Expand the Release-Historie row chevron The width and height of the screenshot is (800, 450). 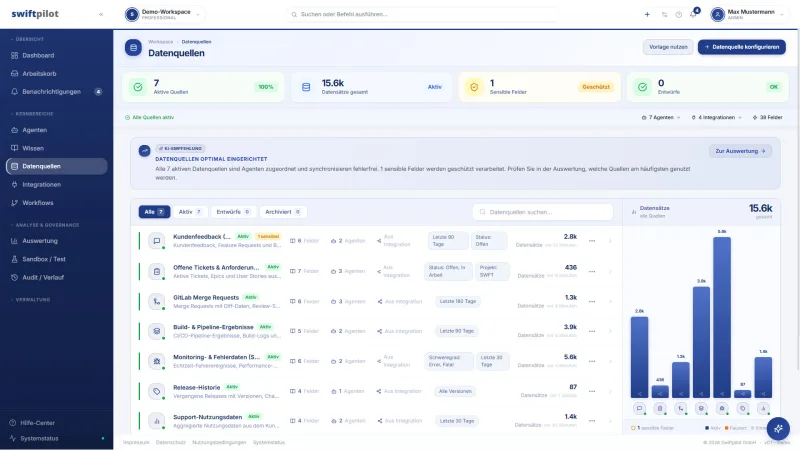pos(610,391)
